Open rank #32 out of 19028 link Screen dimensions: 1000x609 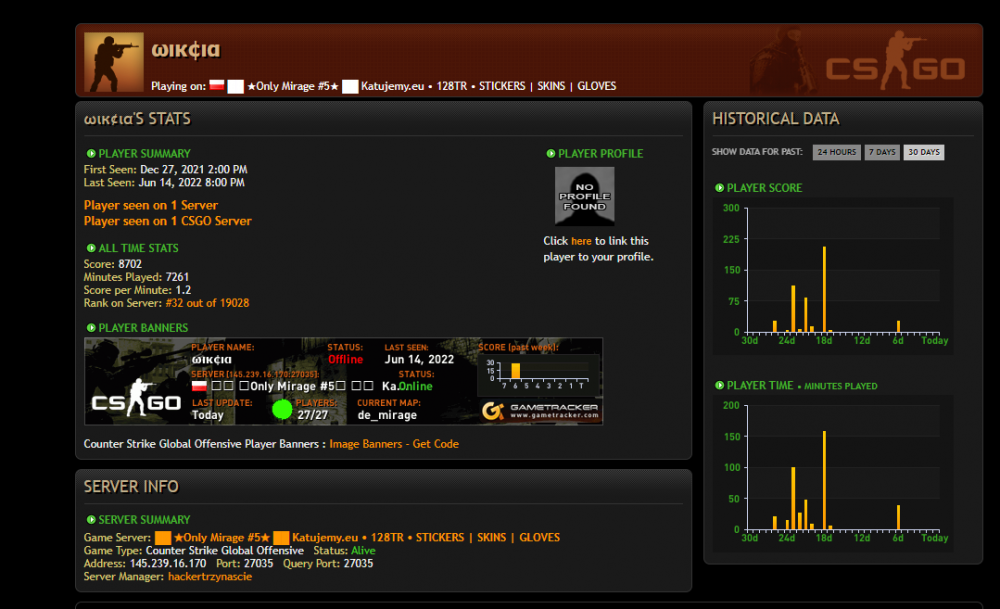(207, 303)
